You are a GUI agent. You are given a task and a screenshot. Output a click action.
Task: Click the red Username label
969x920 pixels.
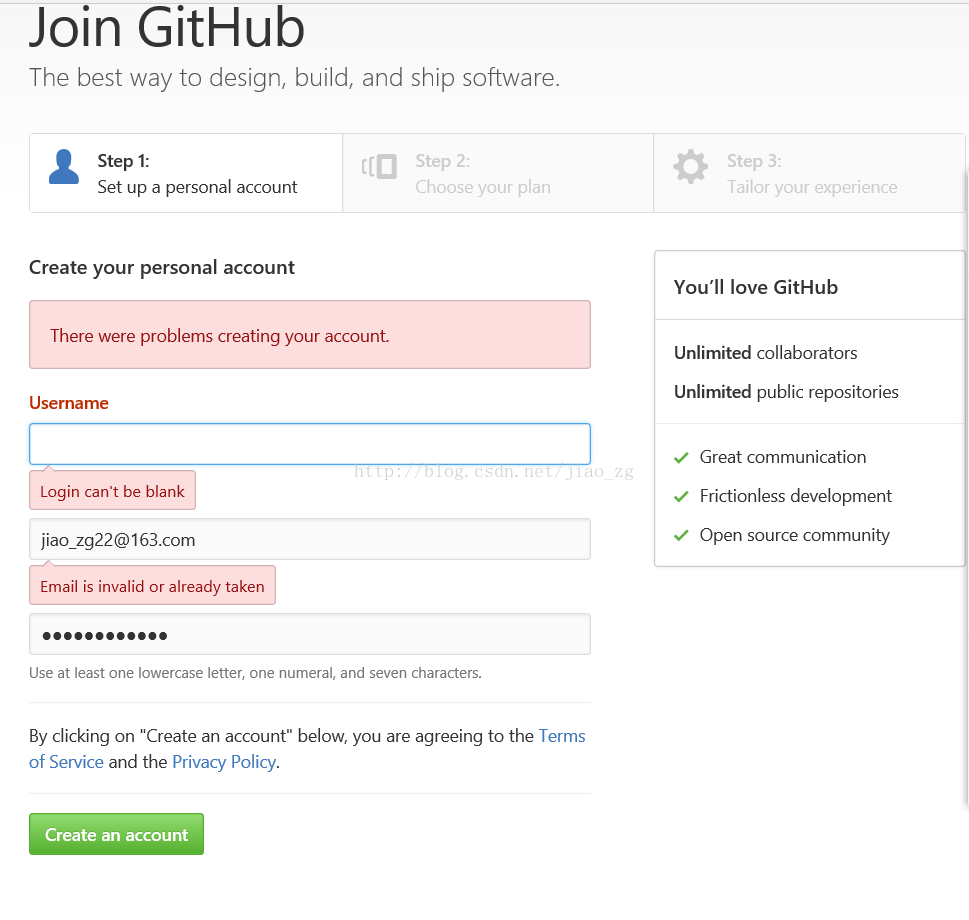pos(69,403)
